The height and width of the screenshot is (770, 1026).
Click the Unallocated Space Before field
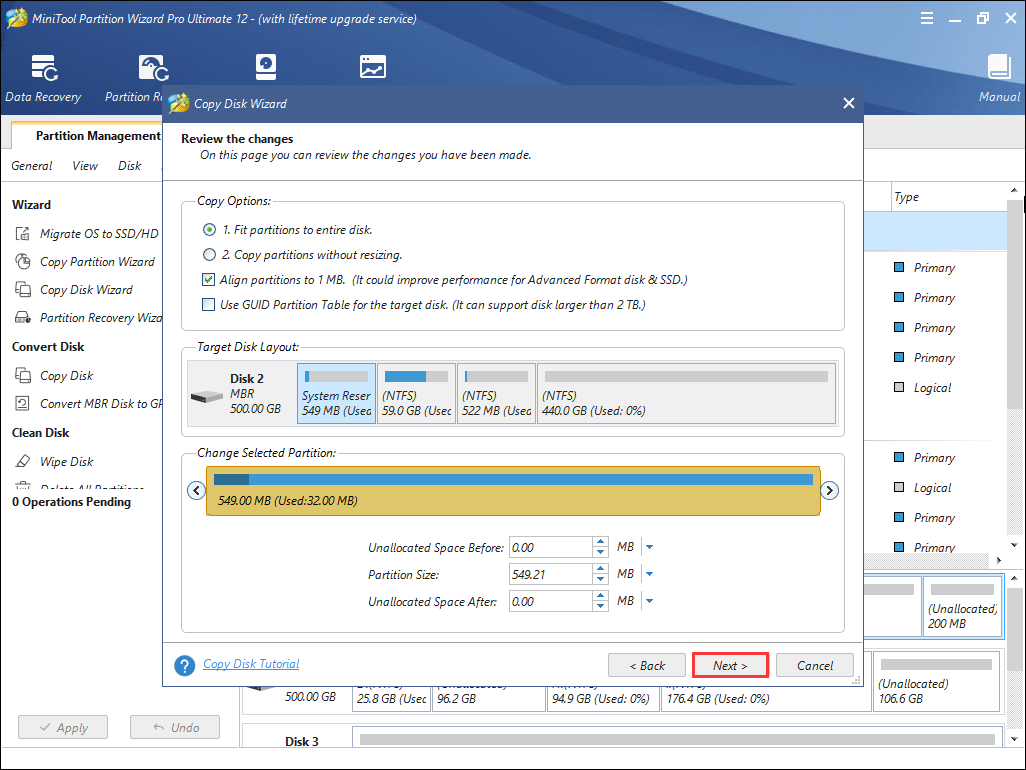[551, 547]
